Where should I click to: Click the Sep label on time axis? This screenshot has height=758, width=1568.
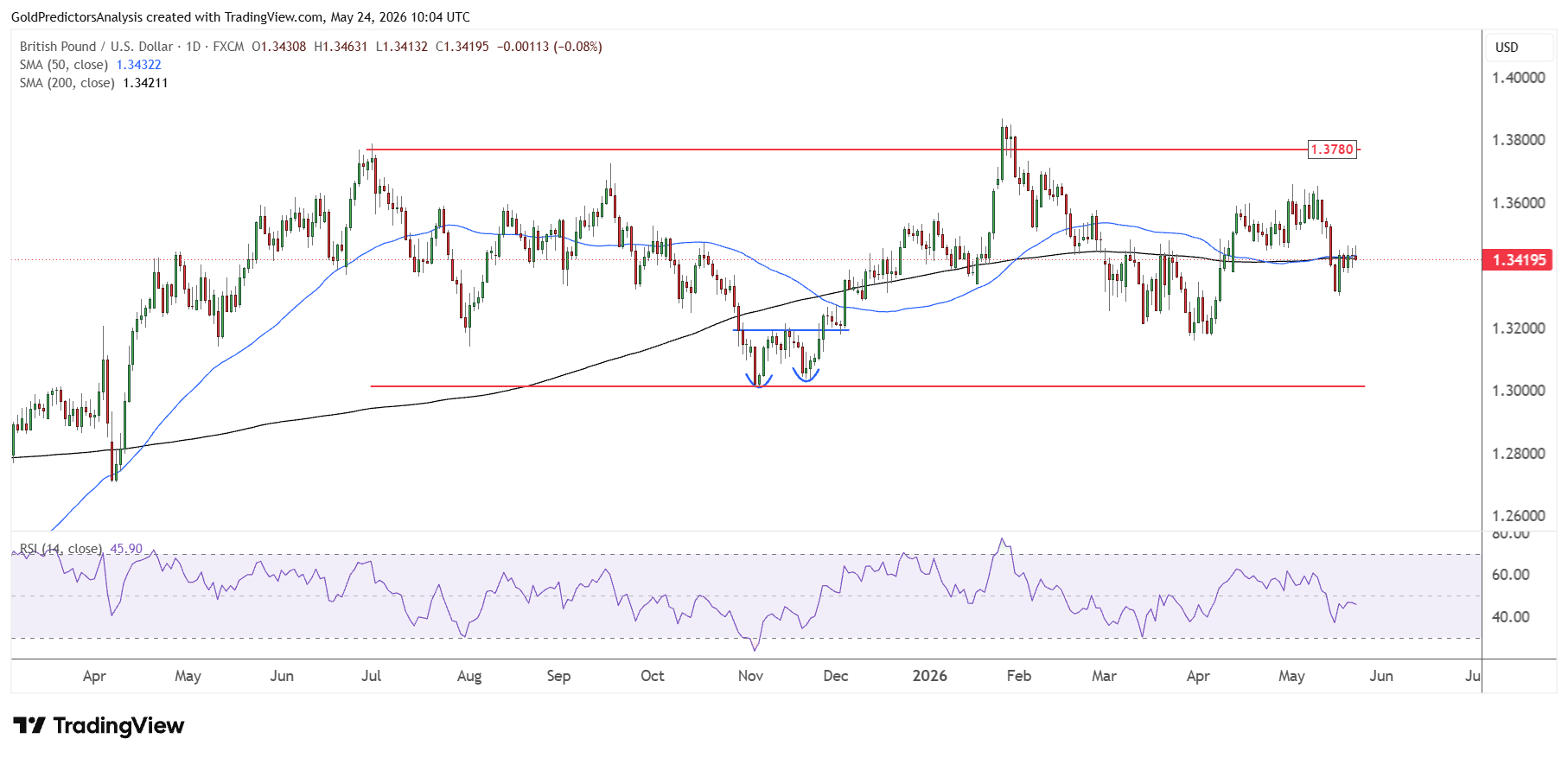558,676
